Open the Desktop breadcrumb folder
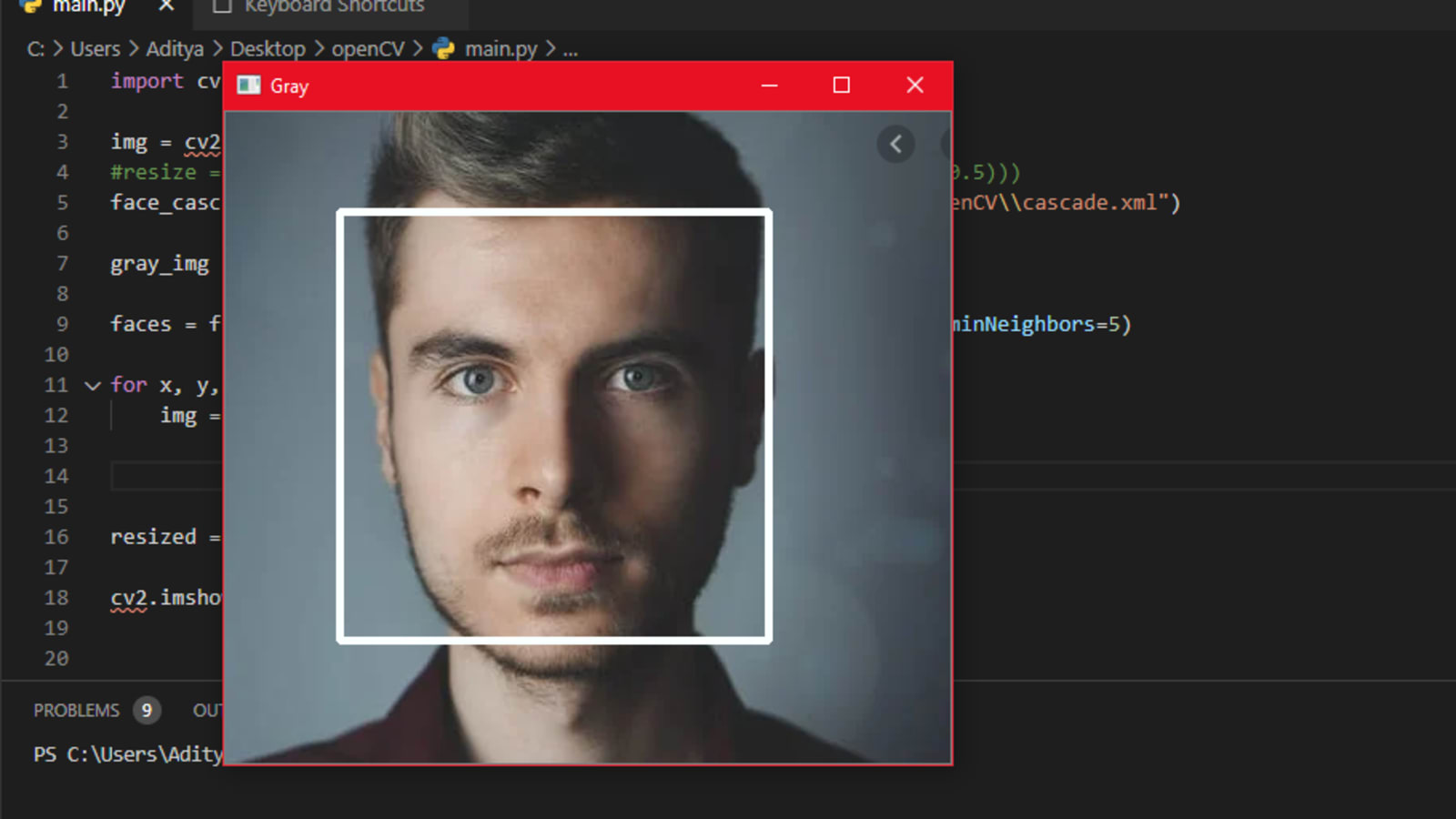The width and height of the screenshot is (1456, 819). coord(268,49)
